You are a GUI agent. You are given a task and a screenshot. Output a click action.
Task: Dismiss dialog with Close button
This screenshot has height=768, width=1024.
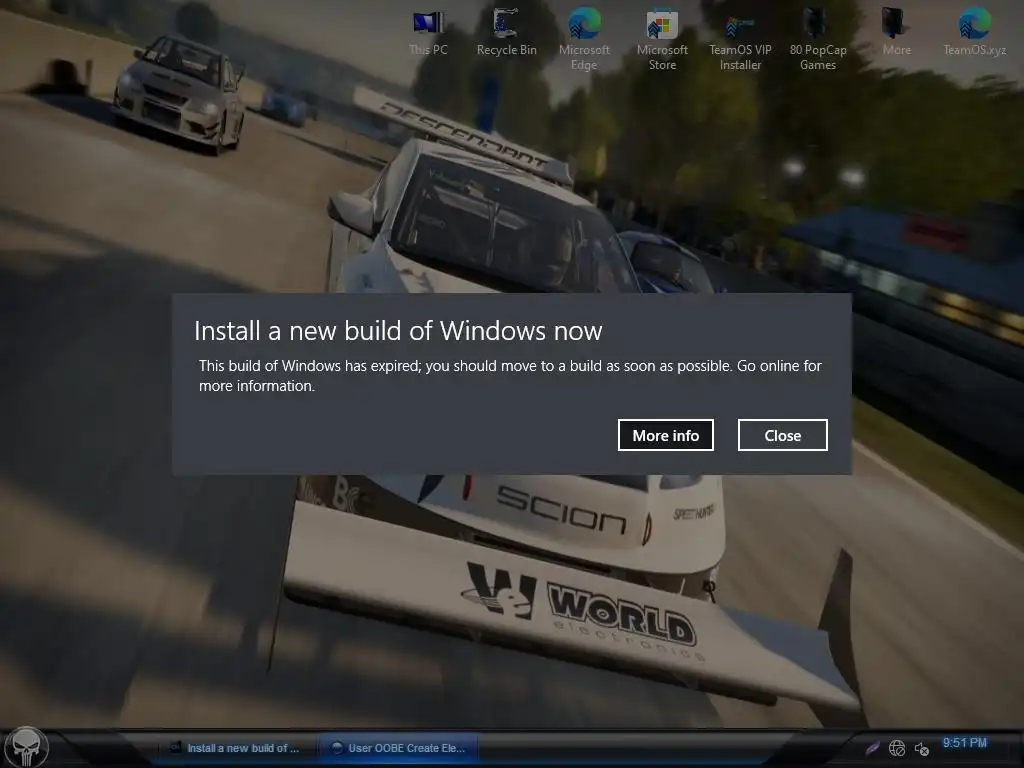click(x=782, y=435)
